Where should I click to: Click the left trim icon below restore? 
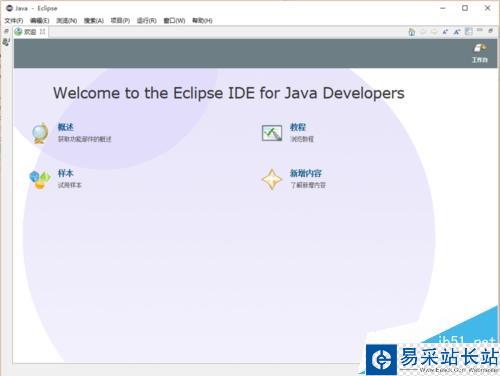click(x=6, y=42)
